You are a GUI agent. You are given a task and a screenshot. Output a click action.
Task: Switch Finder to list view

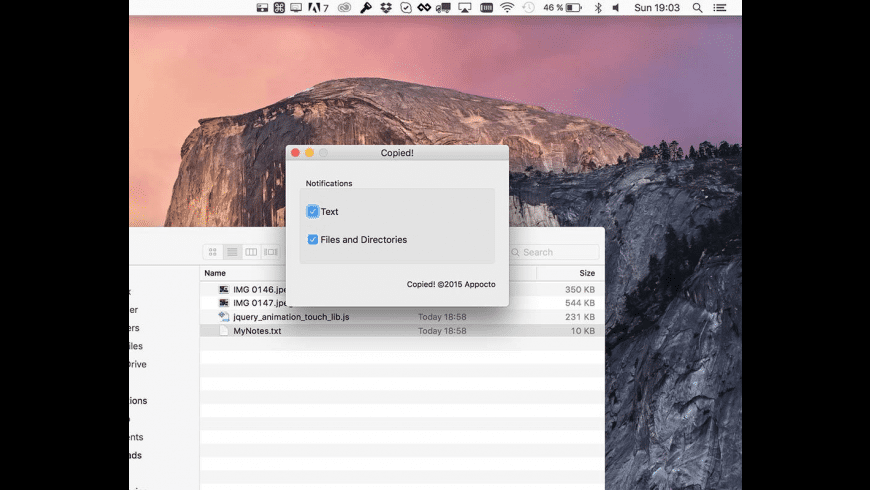pyautogui.click(x=232, y=252)
